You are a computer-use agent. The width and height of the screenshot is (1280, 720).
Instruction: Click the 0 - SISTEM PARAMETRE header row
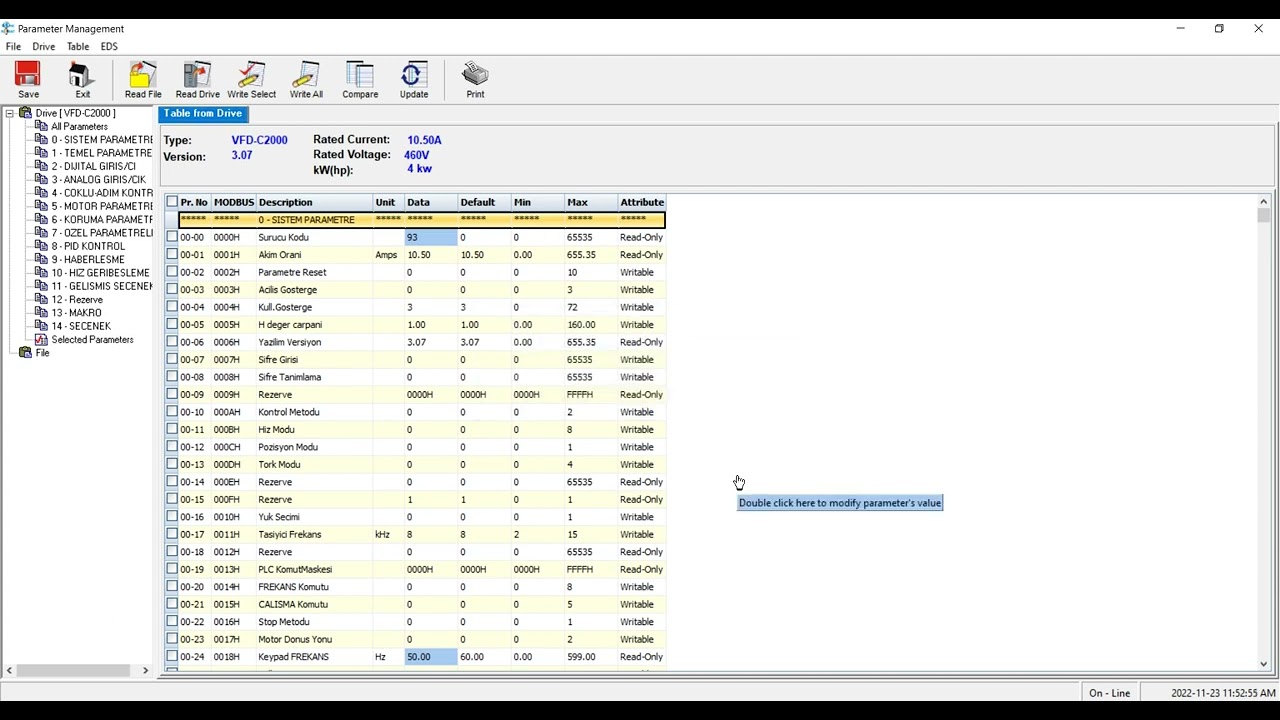pyautogui.click(x=421, y=220)
